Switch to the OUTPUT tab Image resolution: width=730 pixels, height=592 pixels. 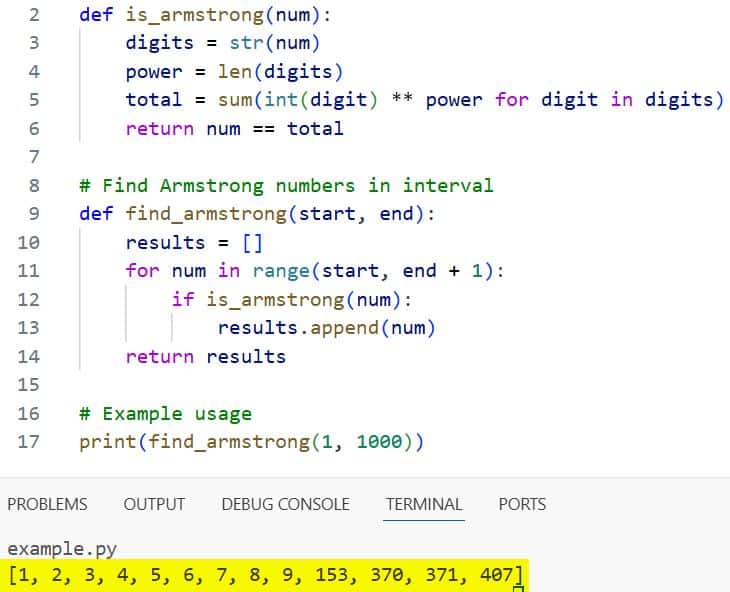click(154, 504)
